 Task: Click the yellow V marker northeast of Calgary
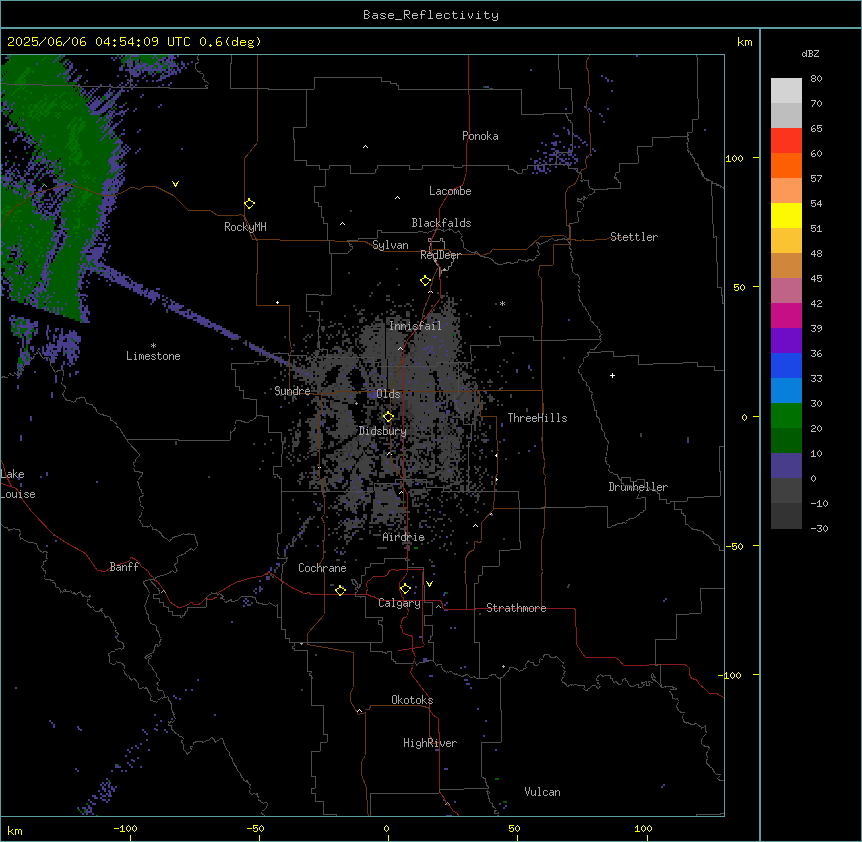click(x=429, y=584)
